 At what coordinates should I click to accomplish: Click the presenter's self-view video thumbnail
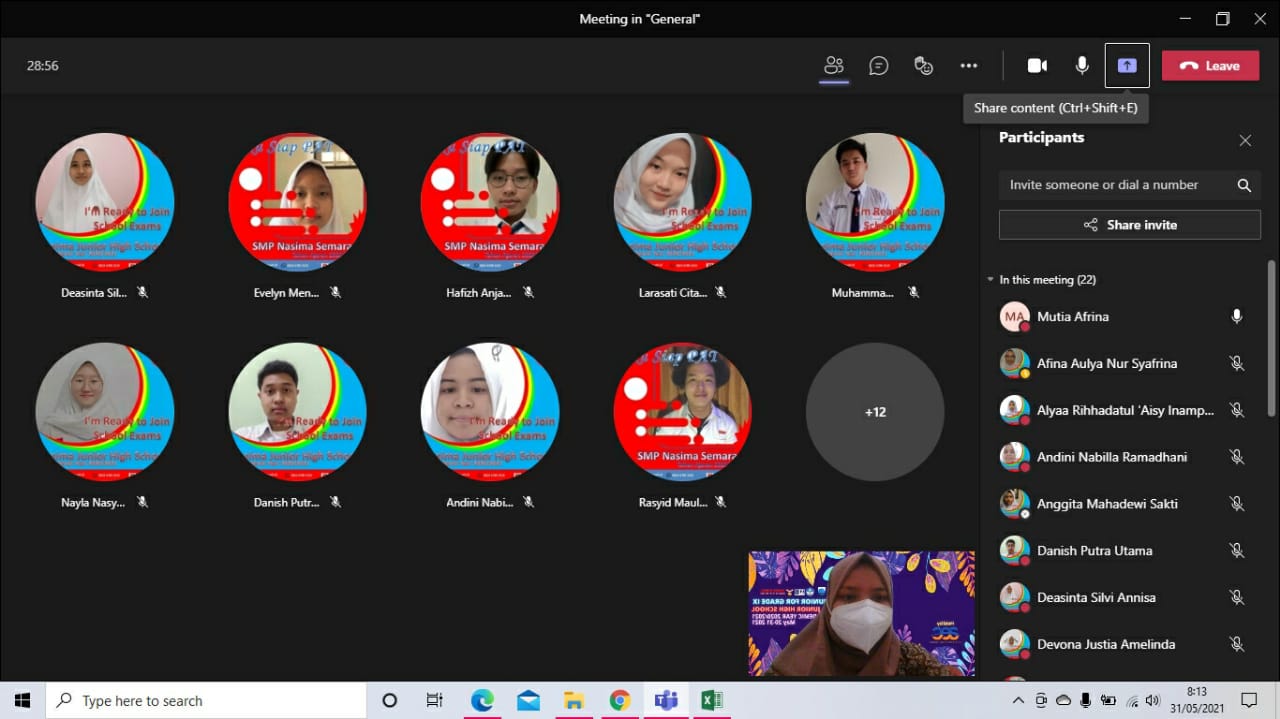click(x=861, y=613)
